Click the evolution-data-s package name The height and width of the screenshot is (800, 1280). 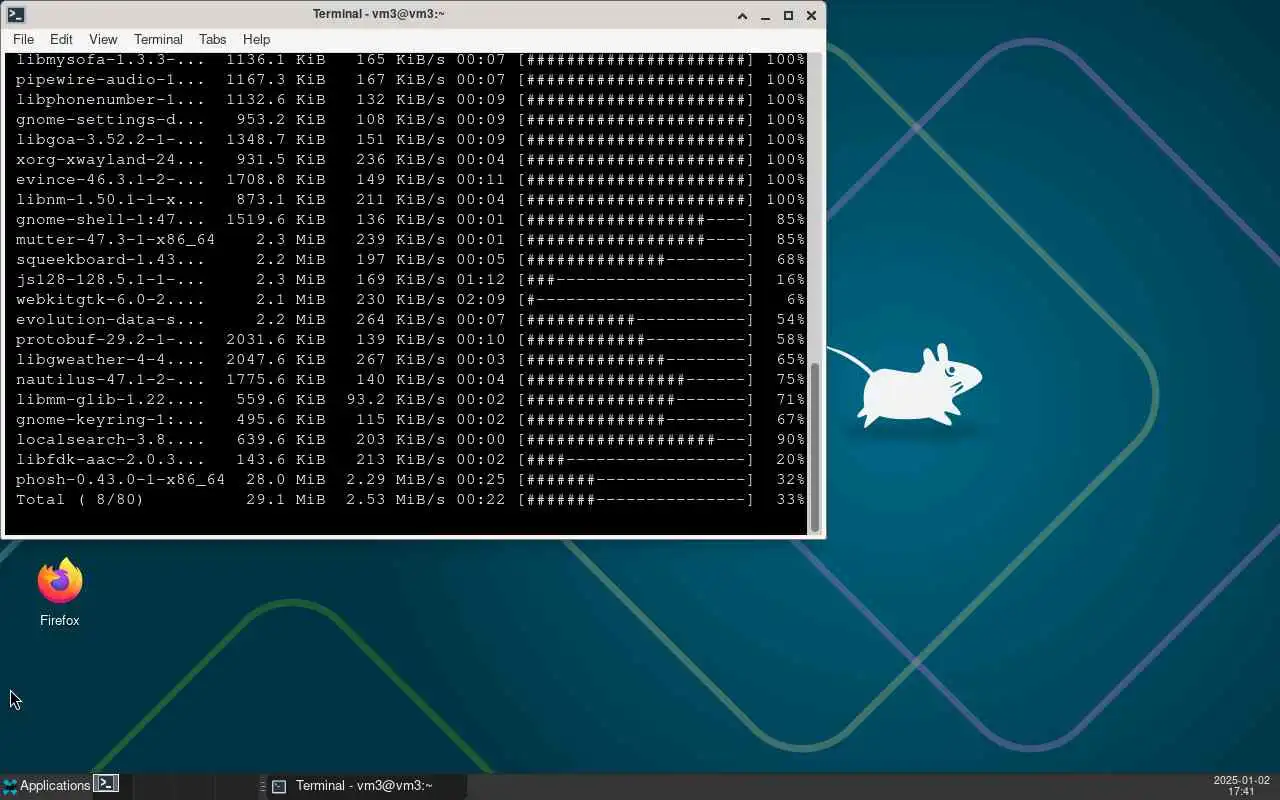(x=110, y=319)
